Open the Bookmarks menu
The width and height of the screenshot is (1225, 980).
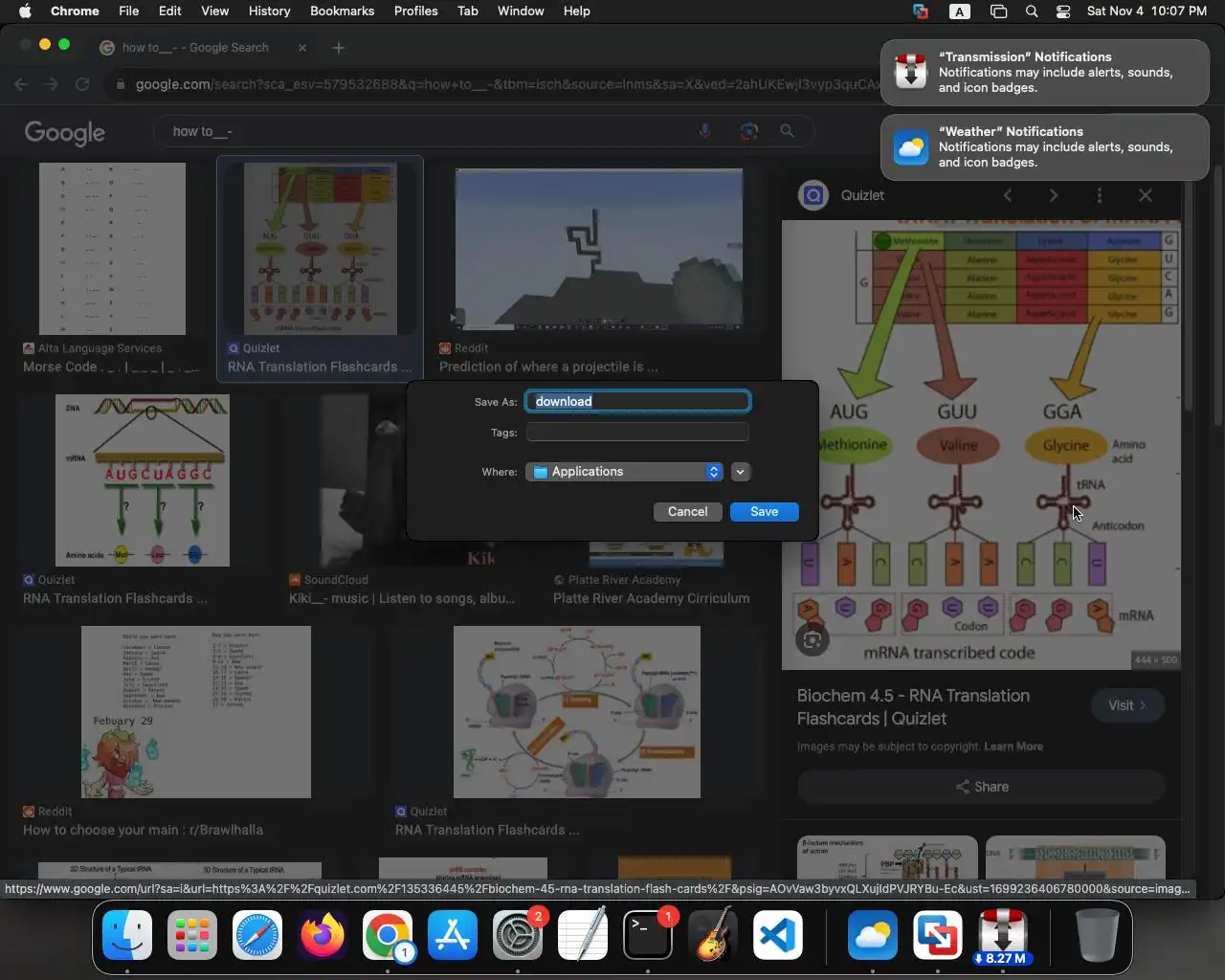pos(342,11)
